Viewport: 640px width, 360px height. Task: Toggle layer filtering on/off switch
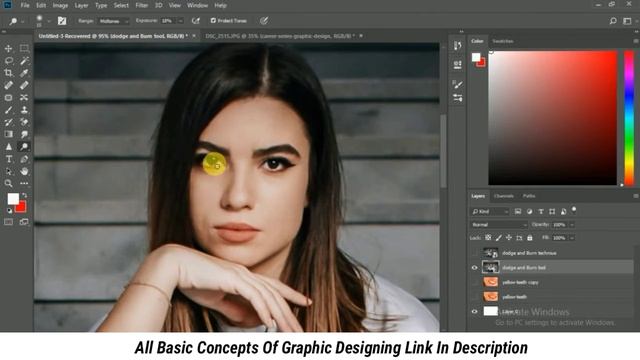tap(574, 210)
